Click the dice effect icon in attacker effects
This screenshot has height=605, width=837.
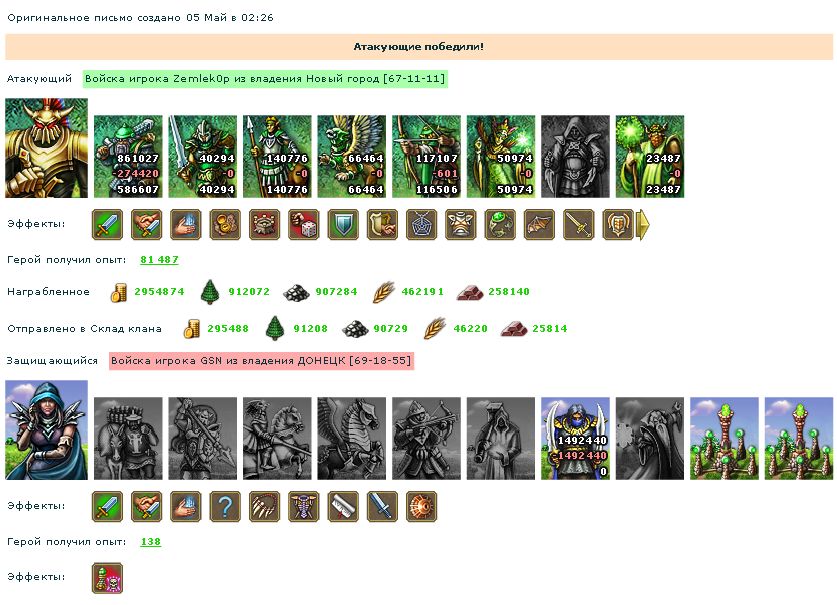click(x=304, y=224)
